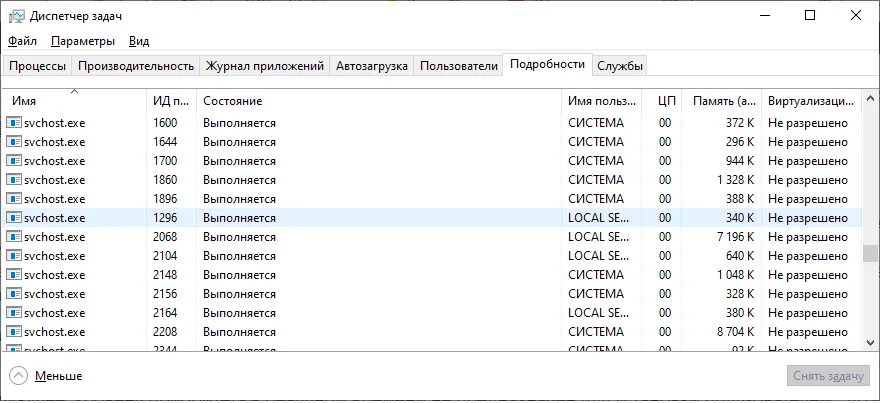Sort by the Состояние column header
The image size is (881, 403).
point(232,102)
